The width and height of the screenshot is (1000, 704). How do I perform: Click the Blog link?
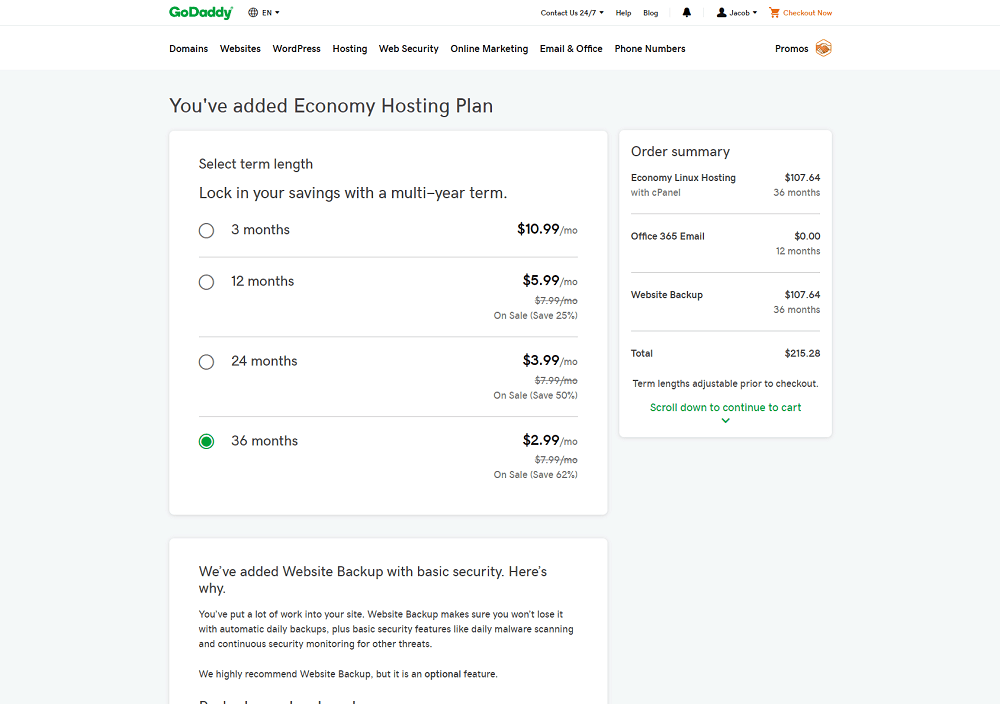coord(651,13)
